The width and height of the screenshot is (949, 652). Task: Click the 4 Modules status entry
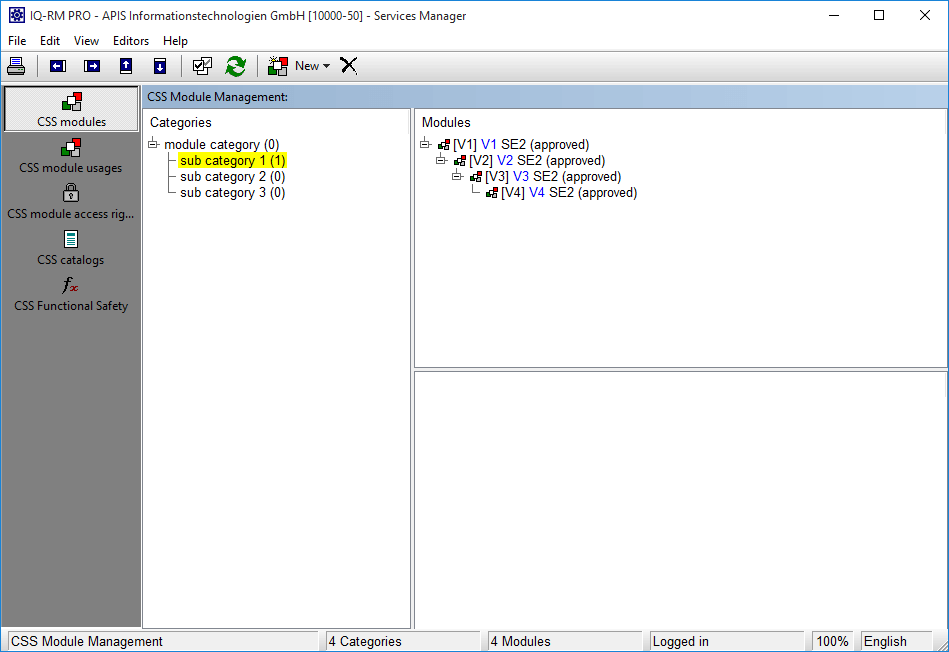(x=564, y=641)
